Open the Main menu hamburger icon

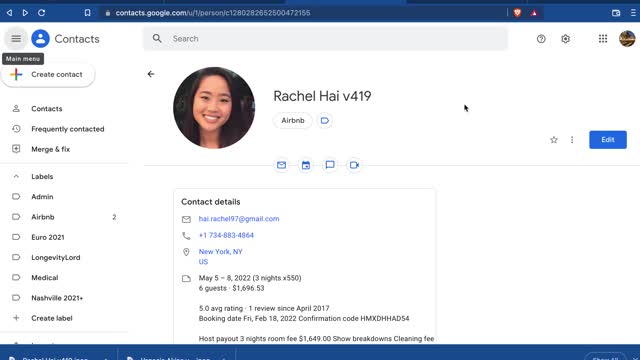[16, 39]
